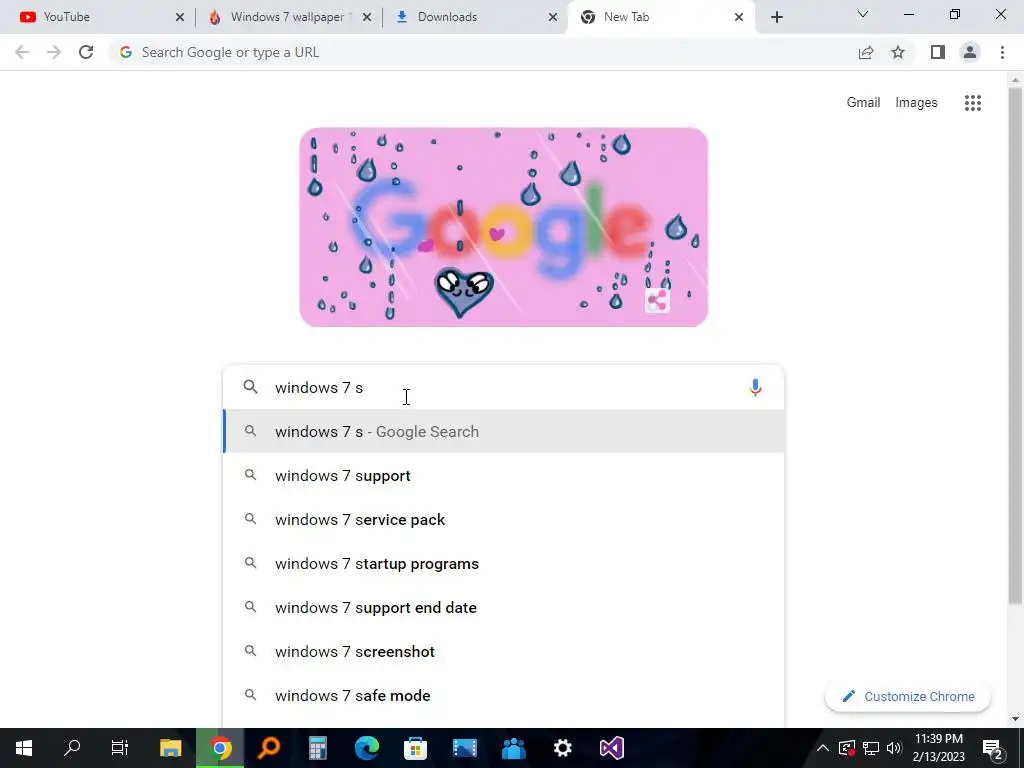Click the page vertical scrollbar
Screen dimensions: 1024x768
point(1015,346)
